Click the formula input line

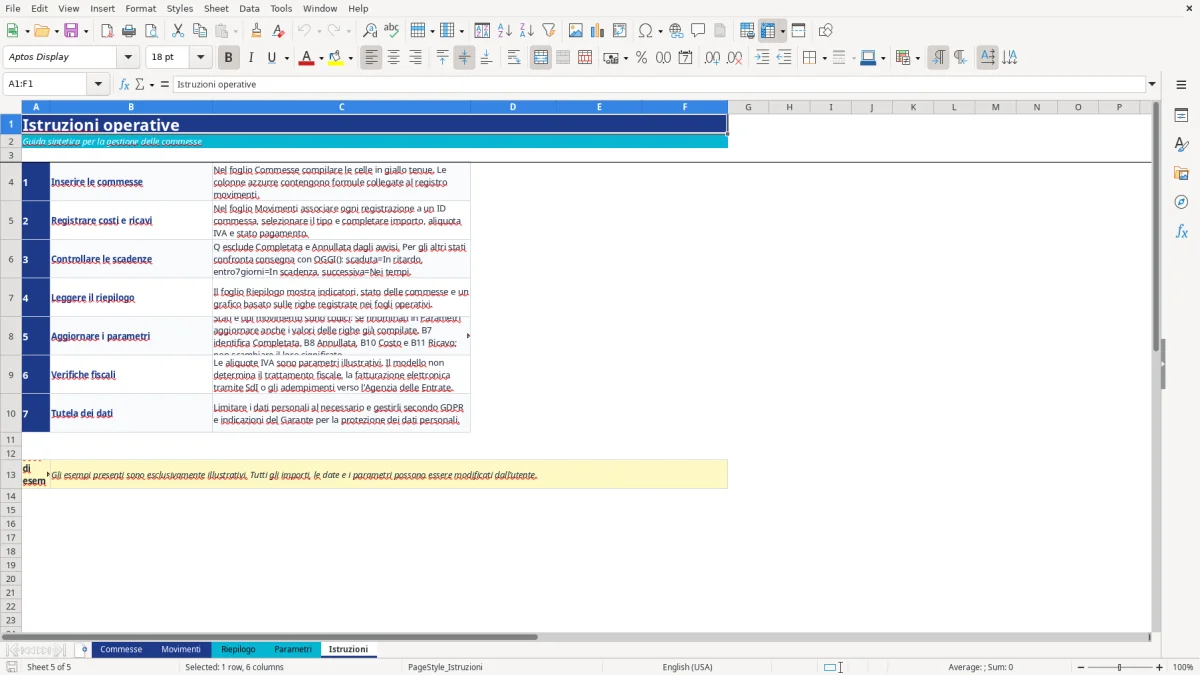(659, 84)
